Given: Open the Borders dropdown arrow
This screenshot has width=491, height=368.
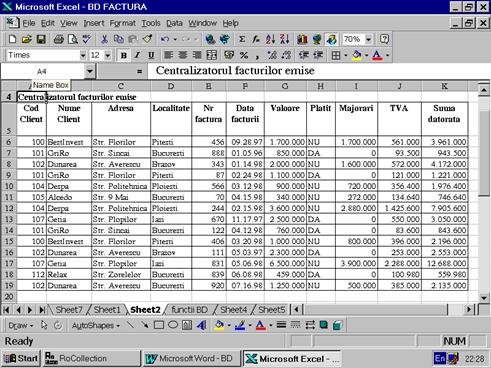Looking at the screenshot, I should point(346,55).
